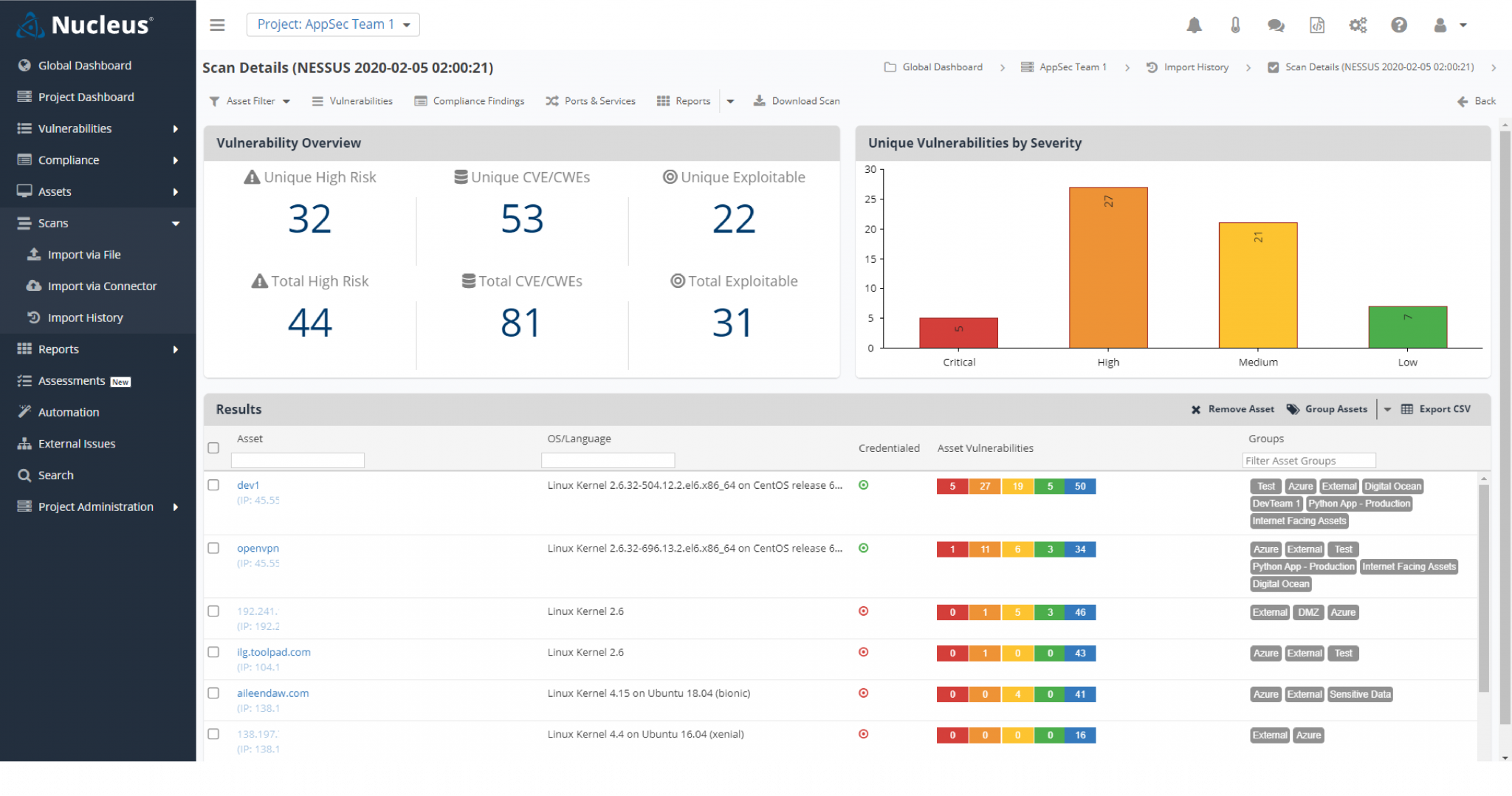The height and width of the screenshot is (796, 1512).
Task: Open the Group Assets dropdown arrow
Action: click(1387, 409)
